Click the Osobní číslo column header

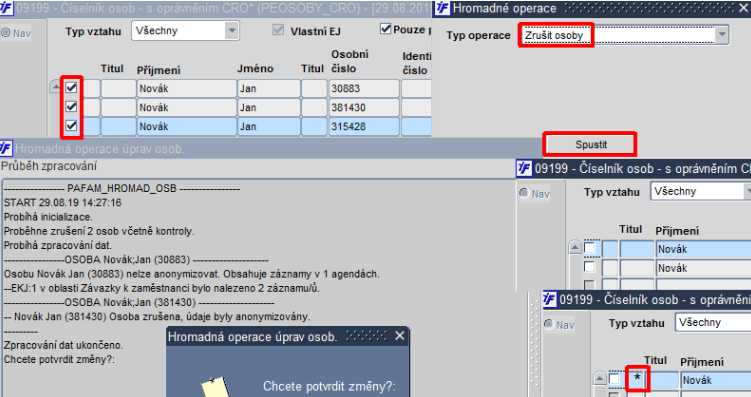[350, 61]
